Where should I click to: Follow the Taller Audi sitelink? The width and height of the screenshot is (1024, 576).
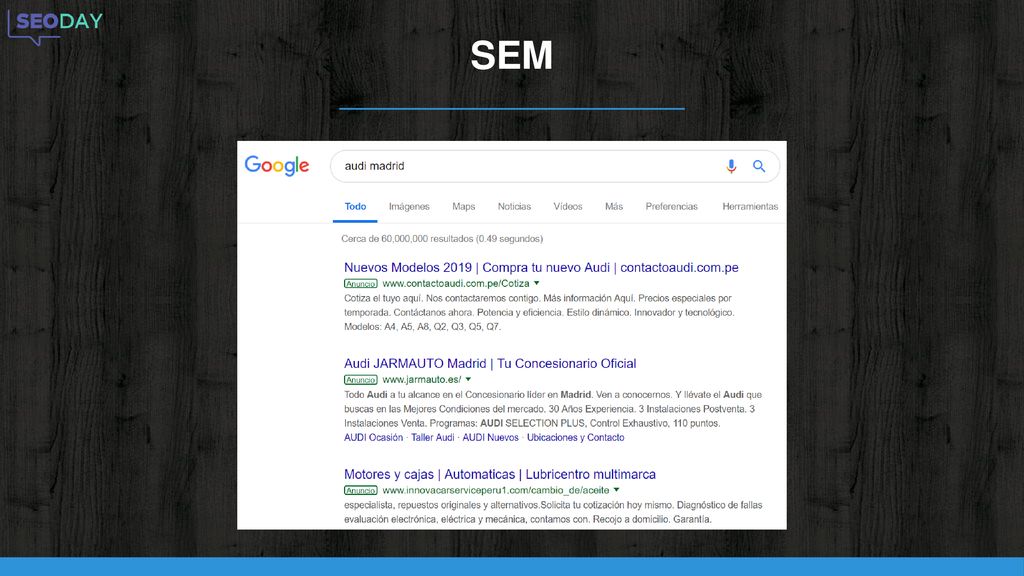point(432,438)
